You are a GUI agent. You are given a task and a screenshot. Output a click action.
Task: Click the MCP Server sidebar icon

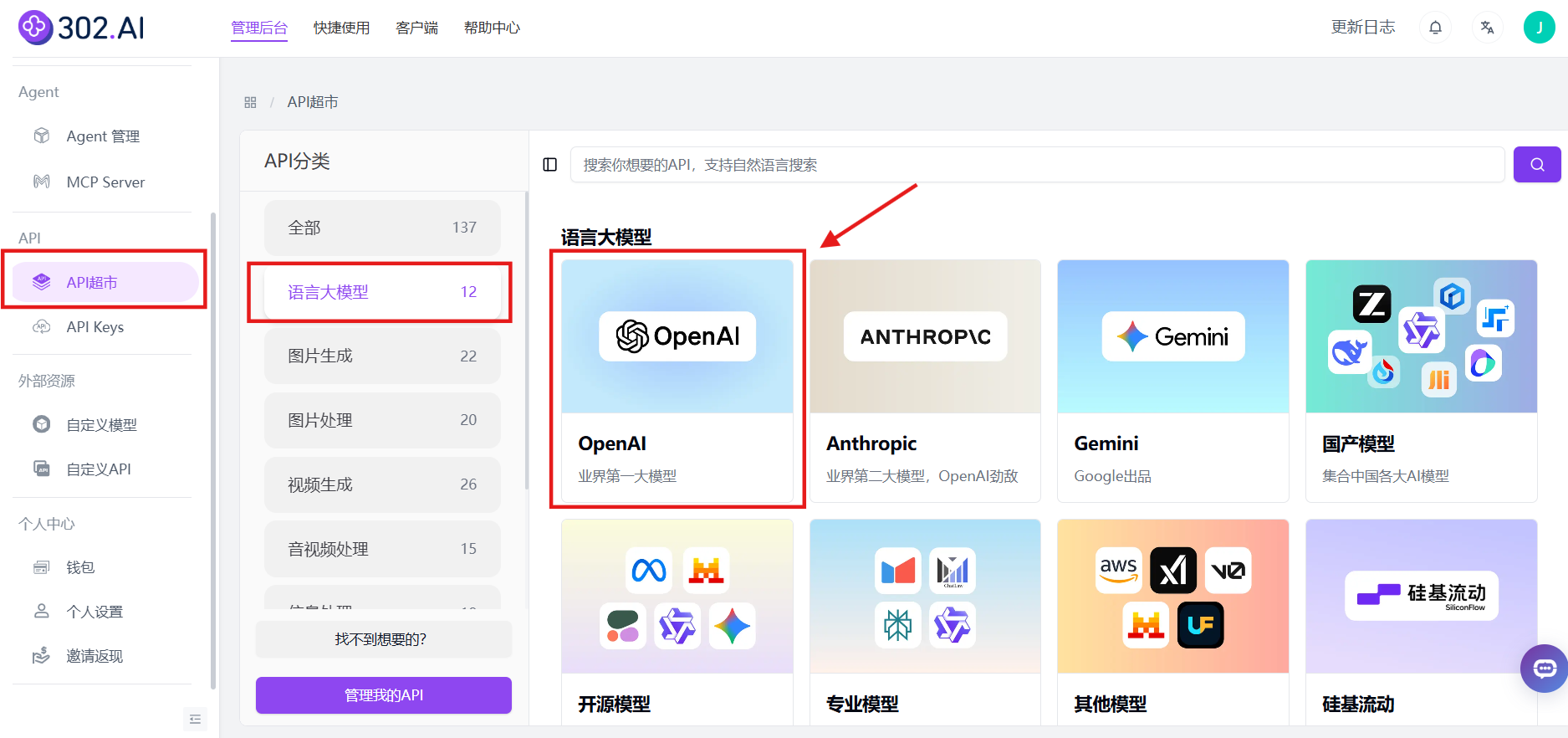coord(42,182)
